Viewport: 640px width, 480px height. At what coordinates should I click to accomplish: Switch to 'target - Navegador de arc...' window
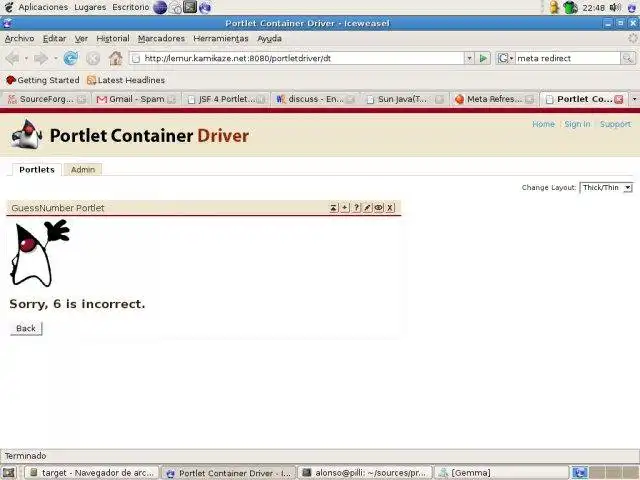coord(92,473)
